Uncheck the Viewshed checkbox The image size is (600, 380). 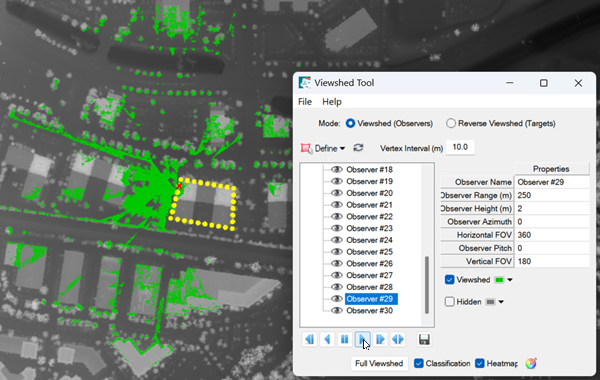(450, 280)
